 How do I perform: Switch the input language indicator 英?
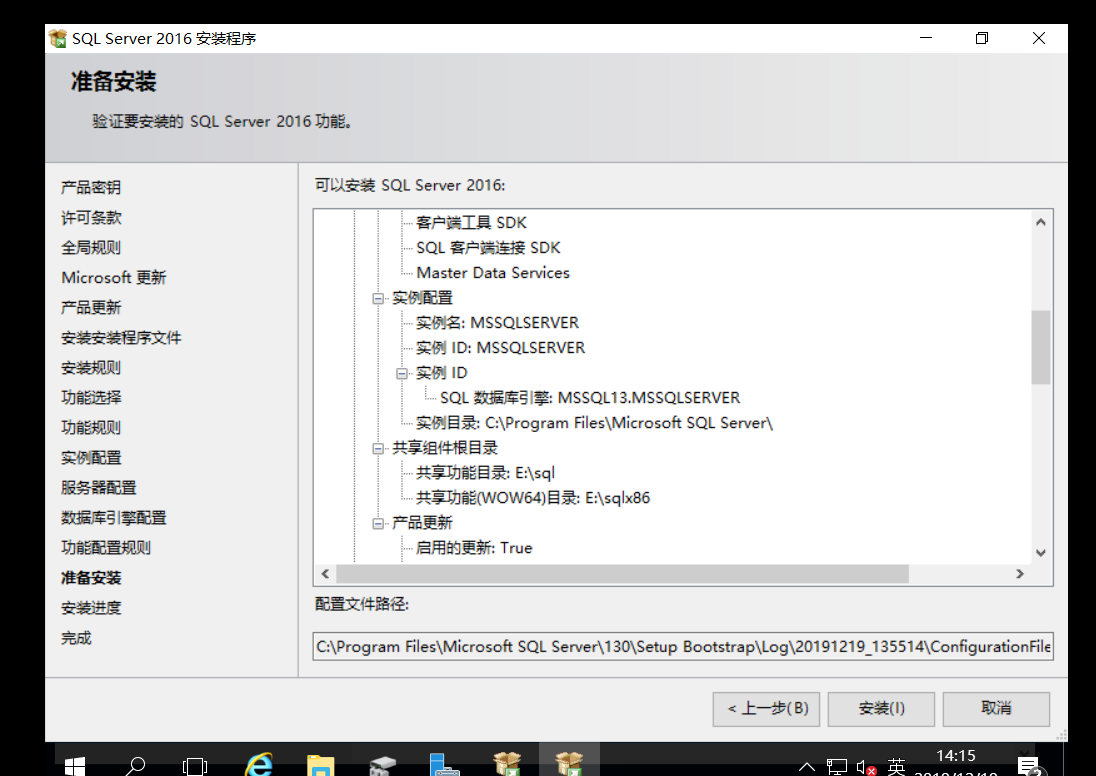[x=896, y=766]
